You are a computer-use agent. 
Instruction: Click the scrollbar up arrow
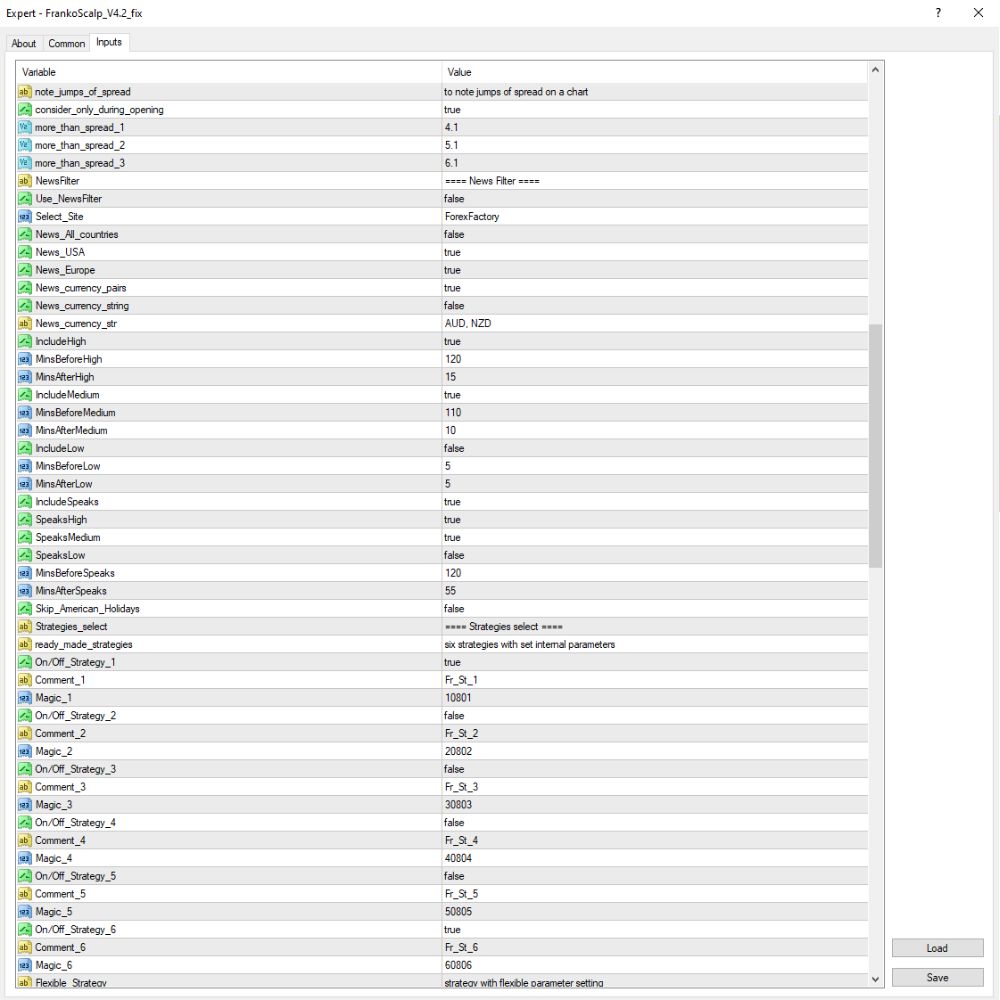pos(876,70)
